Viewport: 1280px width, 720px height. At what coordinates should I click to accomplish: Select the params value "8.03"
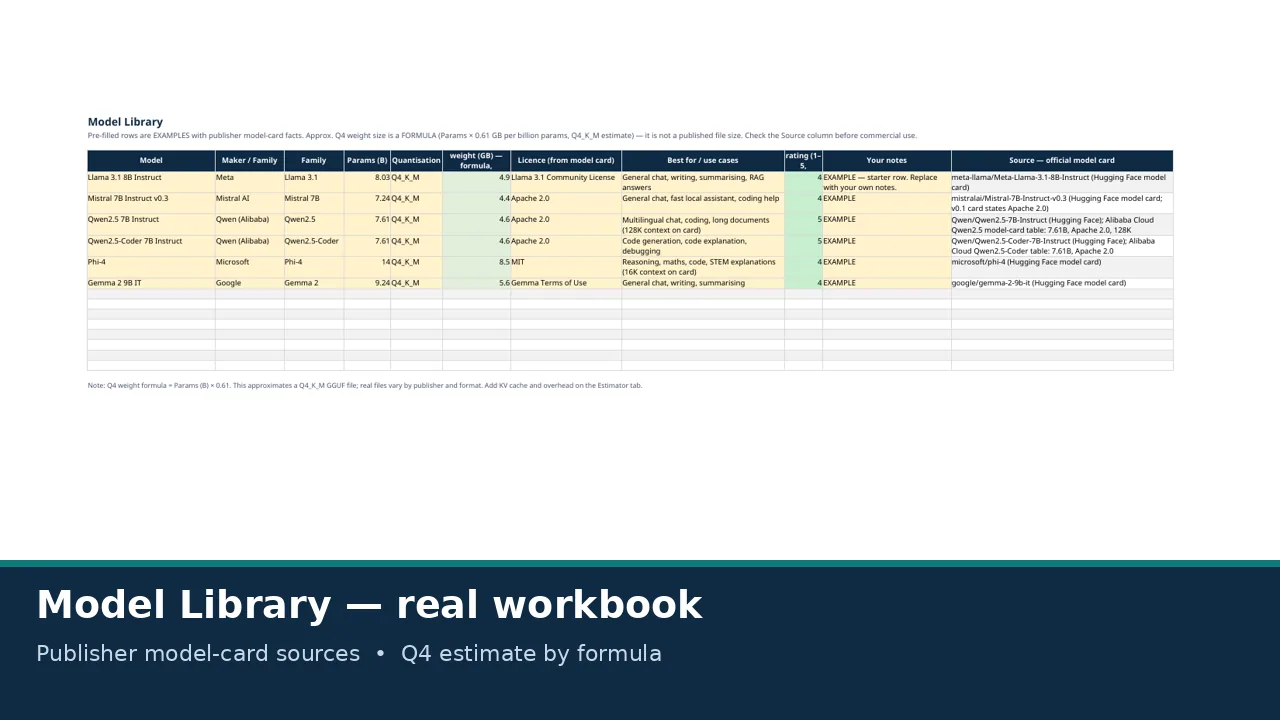[367, 182]
